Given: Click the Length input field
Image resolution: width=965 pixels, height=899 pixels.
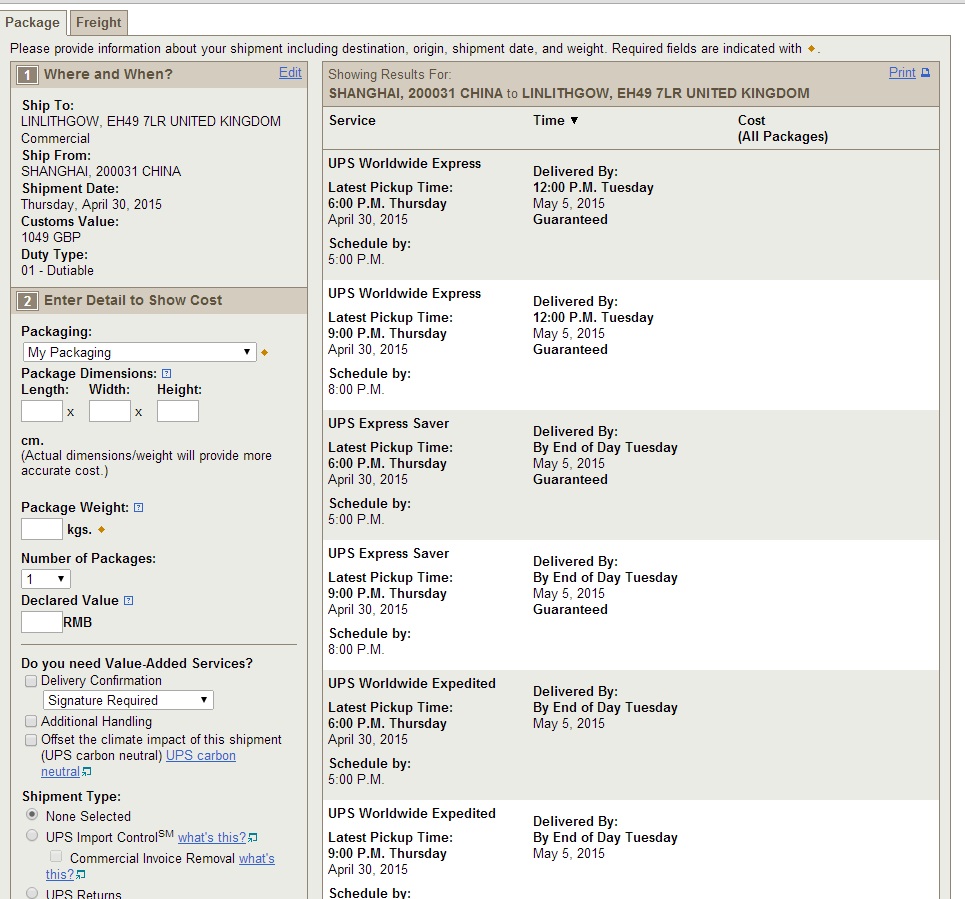Looking at the screenshot, I should coord(42,411).
